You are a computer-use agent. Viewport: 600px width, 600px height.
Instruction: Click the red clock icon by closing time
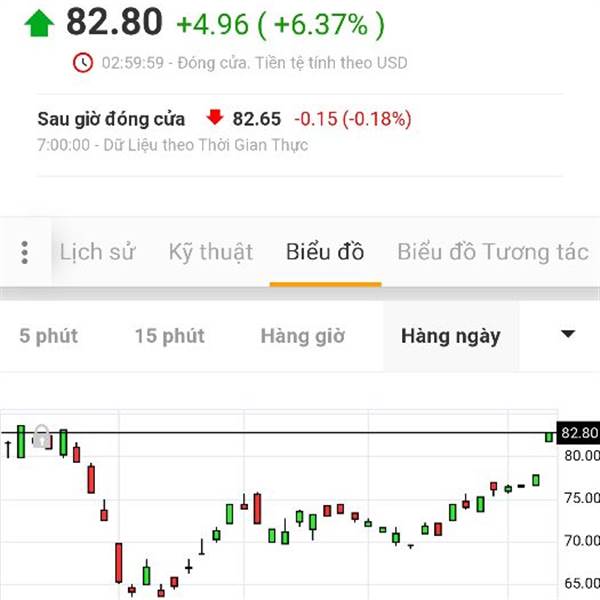(x=83, y=63)
